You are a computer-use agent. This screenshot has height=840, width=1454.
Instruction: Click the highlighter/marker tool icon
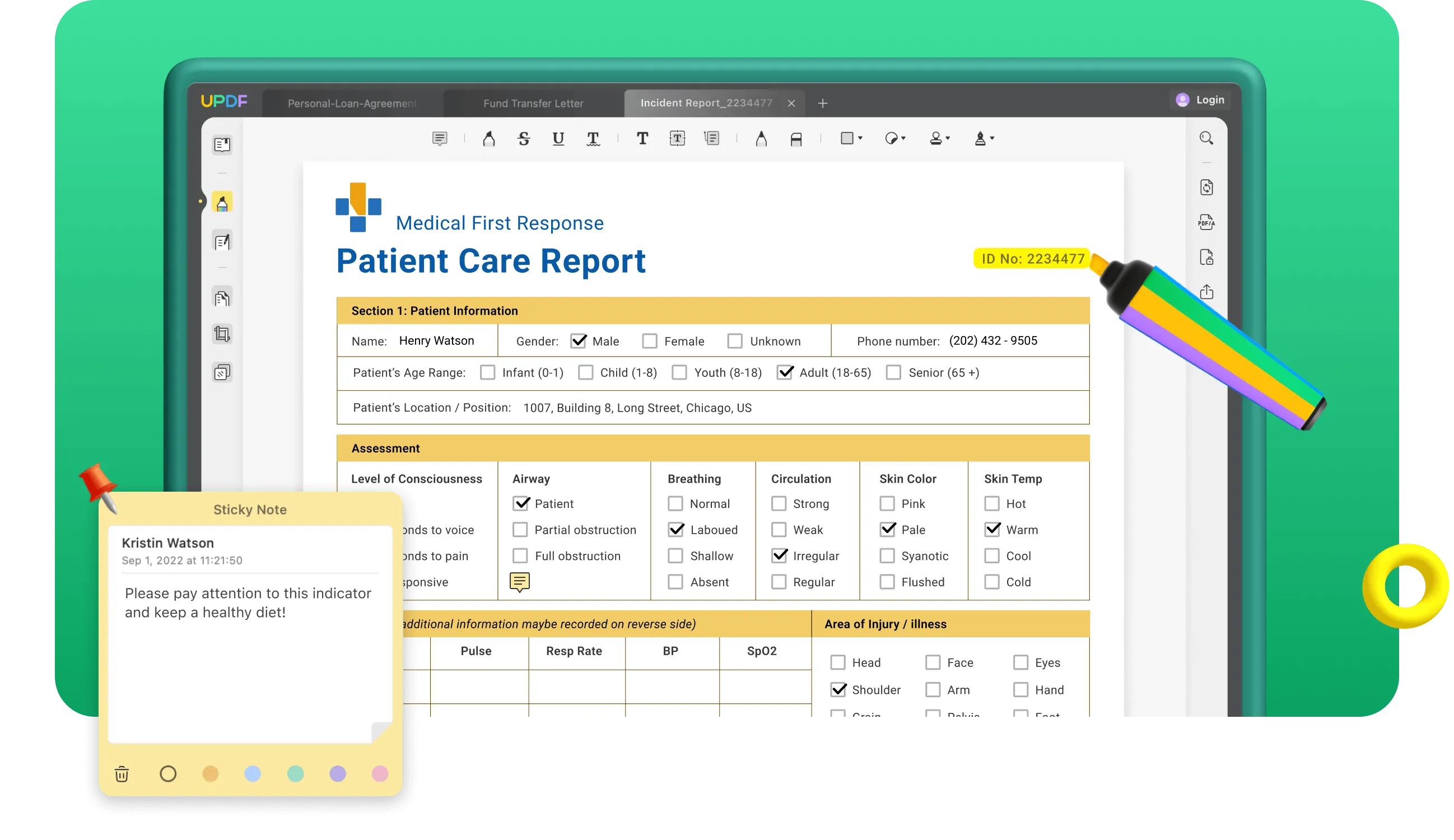coord(489,139)
